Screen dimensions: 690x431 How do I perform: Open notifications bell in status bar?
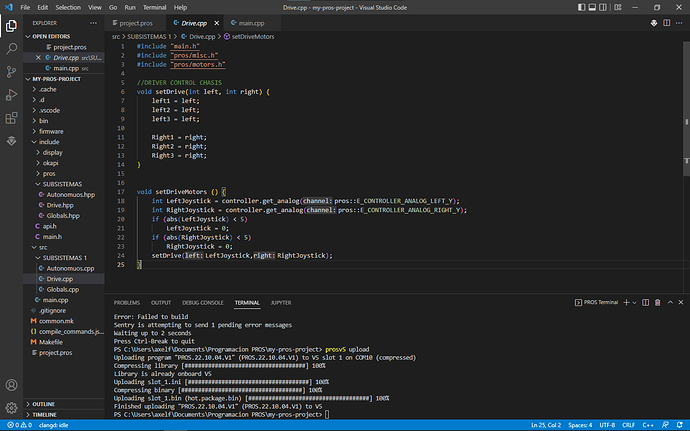point(680,425)
